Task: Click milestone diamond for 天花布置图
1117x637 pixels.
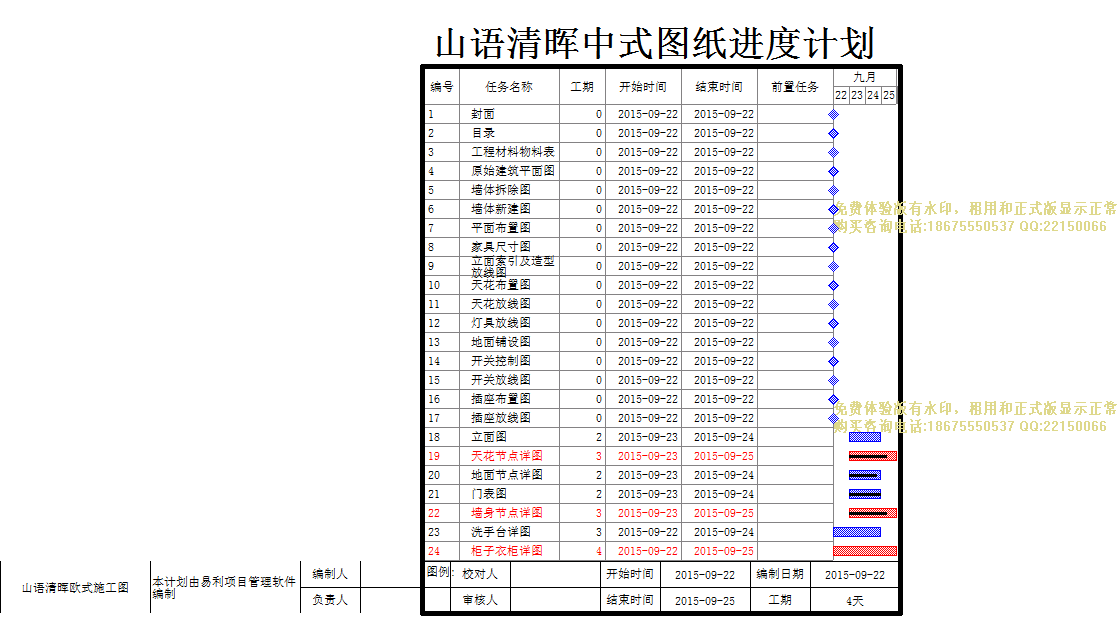Action: [833, 285]
